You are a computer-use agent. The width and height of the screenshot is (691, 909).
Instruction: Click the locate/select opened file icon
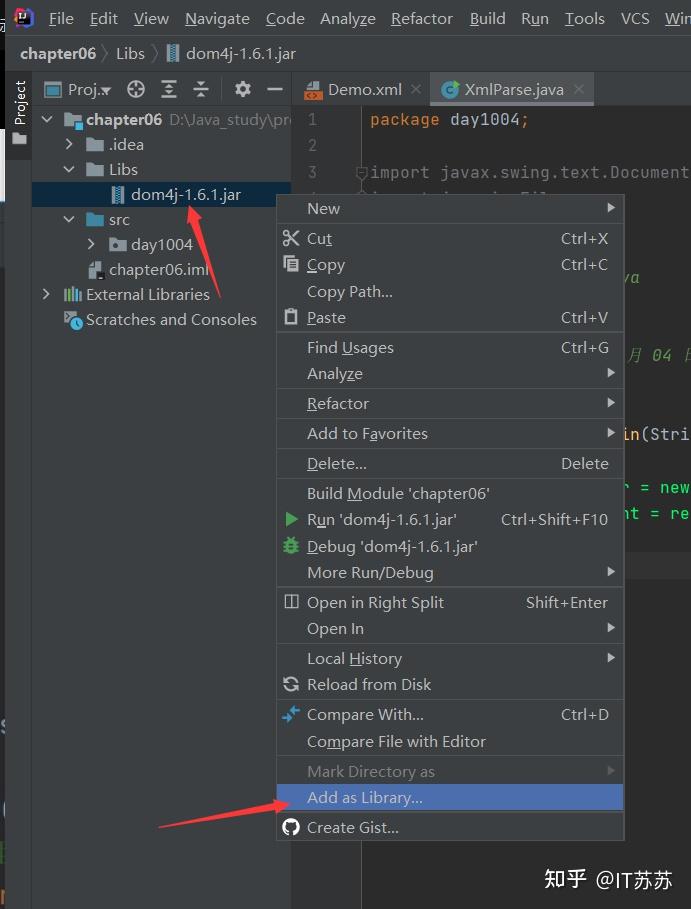click(x=136, y=90)
